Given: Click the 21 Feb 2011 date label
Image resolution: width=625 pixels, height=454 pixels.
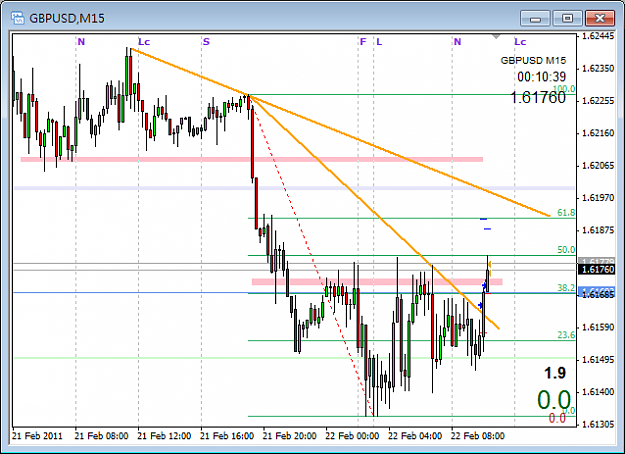Looking at the screenshot, I should tap(37, 436).
